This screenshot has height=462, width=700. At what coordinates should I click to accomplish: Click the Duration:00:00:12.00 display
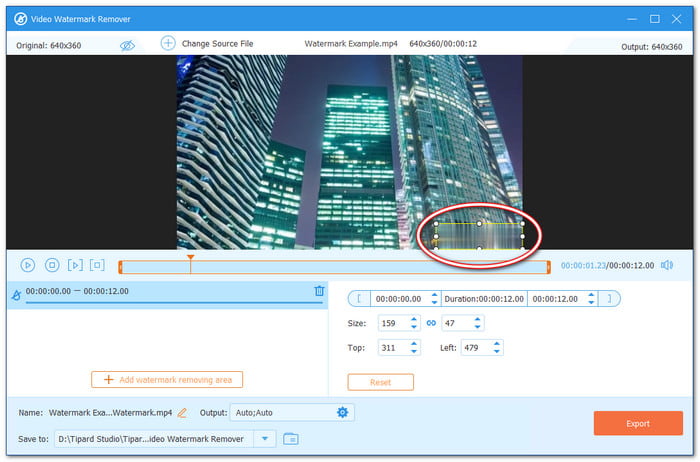click(x=484, y=299)
